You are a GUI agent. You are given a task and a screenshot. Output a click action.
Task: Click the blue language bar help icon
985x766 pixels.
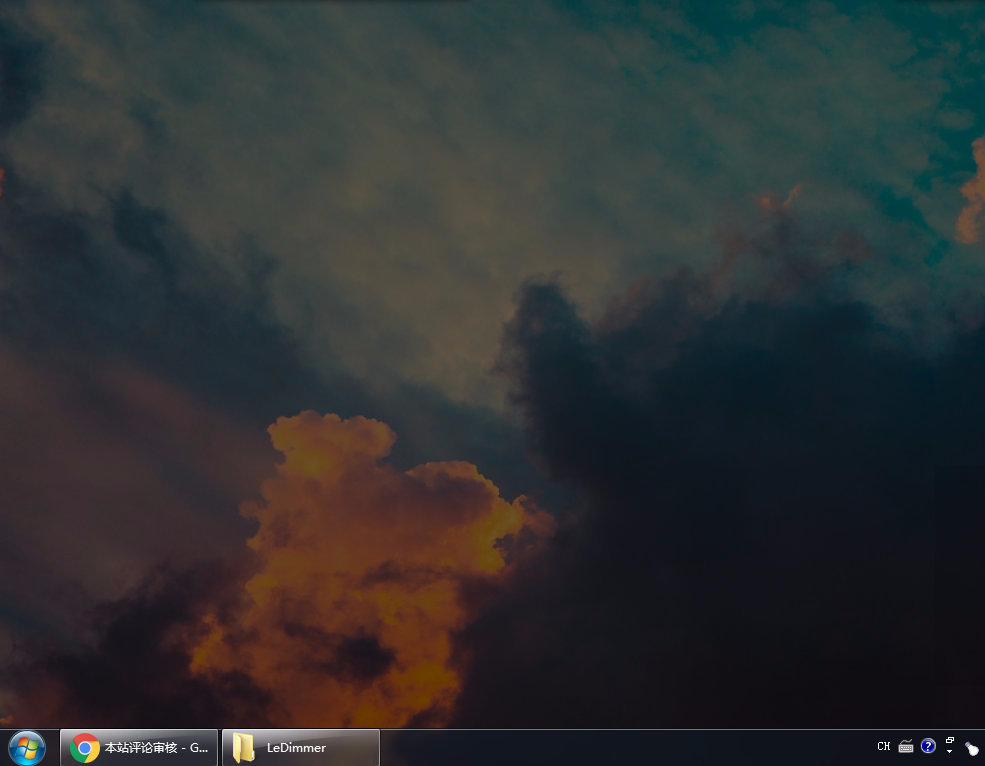click(928, 746)
